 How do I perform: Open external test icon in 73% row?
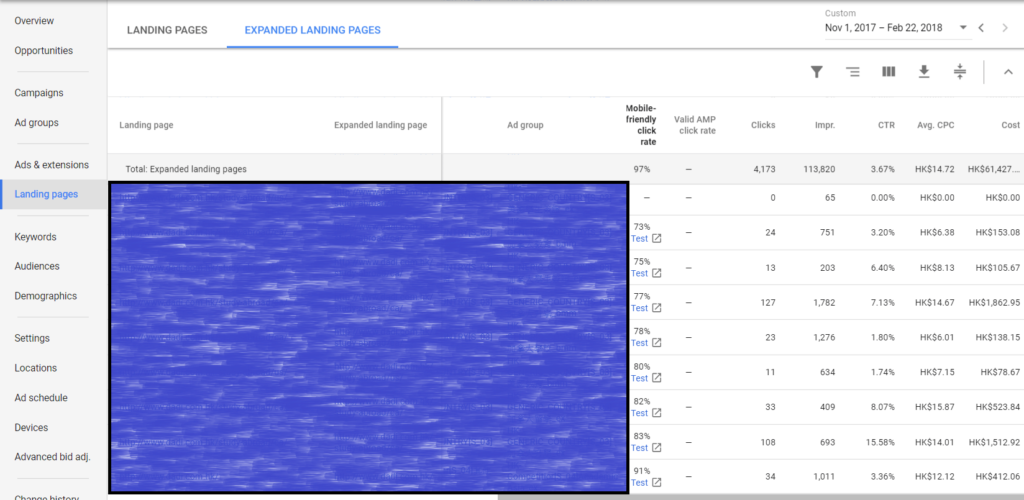(x=657, y=238)
